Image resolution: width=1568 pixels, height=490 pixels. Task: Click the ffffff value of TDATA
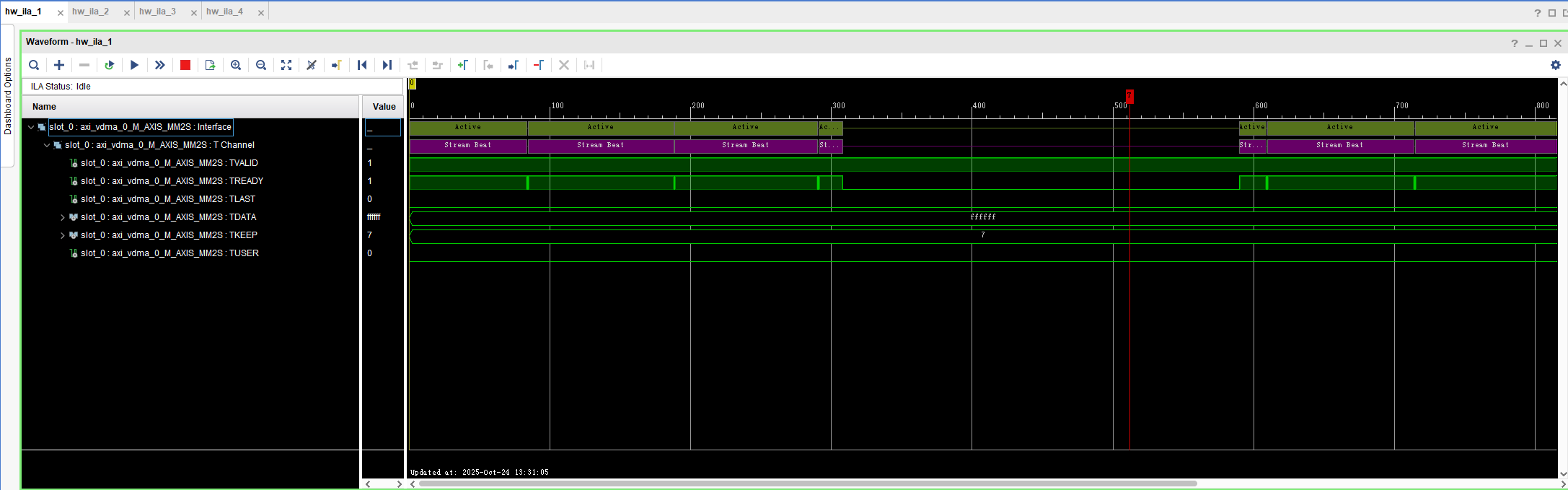374,217
